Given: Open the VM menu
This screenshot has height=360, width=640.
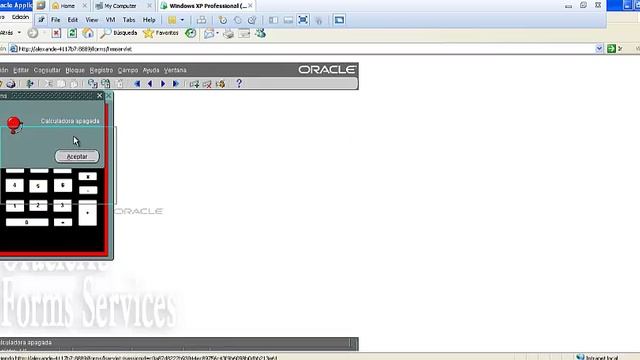Looking at the screenshot, I should (x=110, y=20).
